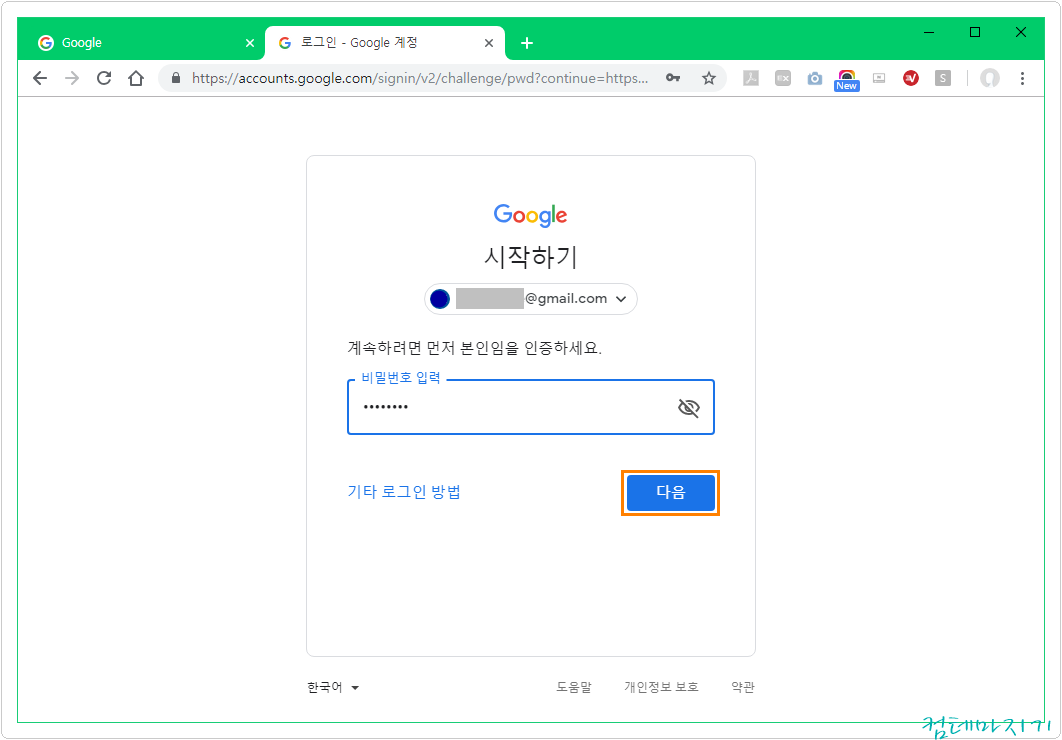This screenshot has width=1062, height=740.
Task: Open the PDF extension icon
Action: (x=750, y=79)
